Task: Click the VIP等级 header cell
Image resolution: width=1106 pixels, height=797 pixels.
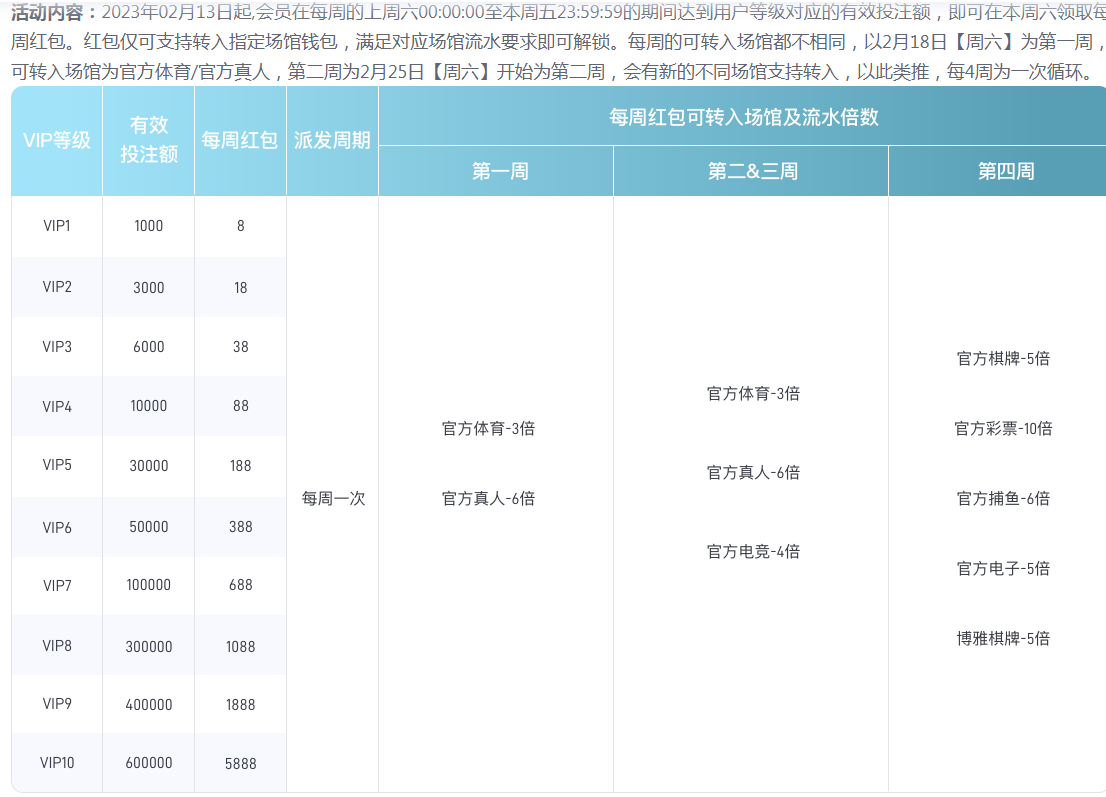Action: pyautogui.click(x=55, y=140)
